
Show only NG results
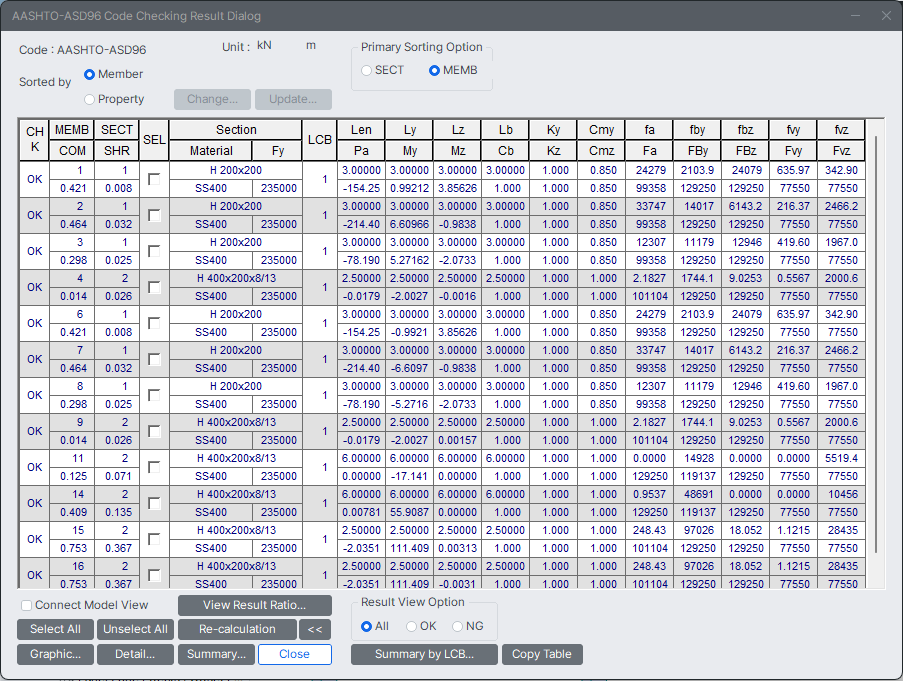[x=458, y=626]
